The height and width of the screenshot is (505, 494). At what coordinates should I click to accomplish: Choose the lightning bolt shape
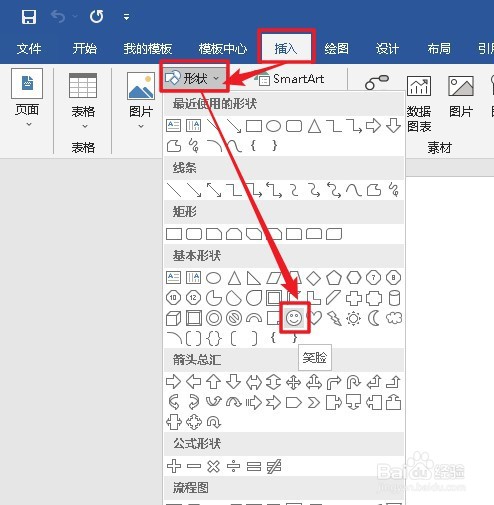click(334, 318)
